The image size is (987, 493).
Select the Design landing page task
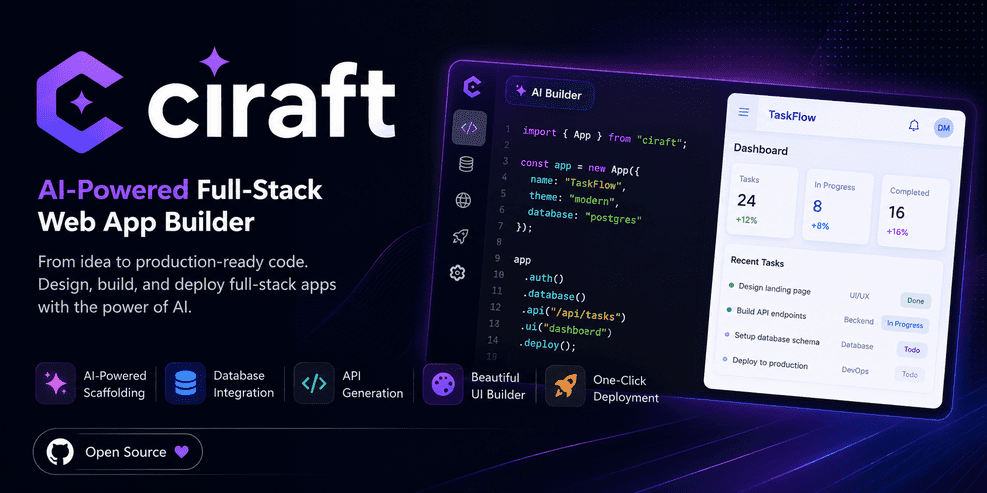(774, 289)
